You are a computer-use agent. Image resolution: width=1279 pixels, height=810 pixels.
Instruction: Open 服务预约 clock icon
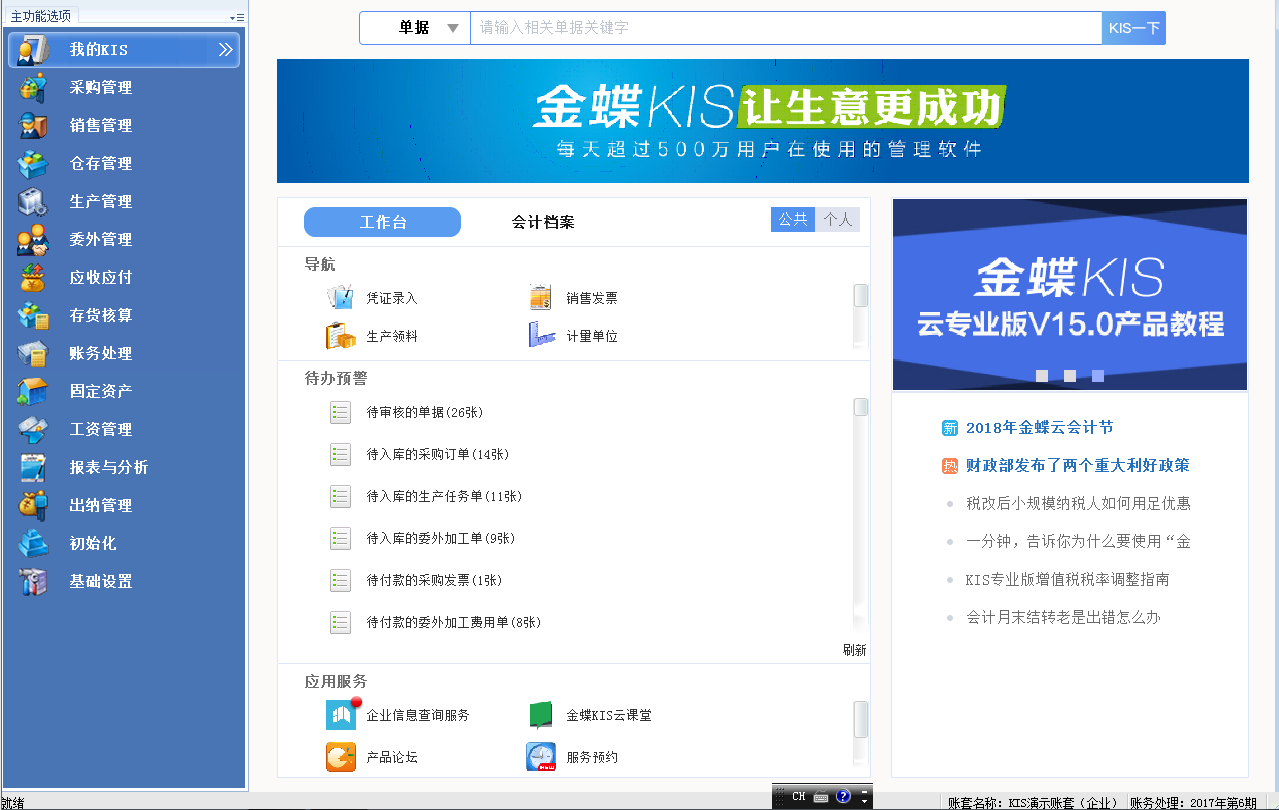[541, 757]
